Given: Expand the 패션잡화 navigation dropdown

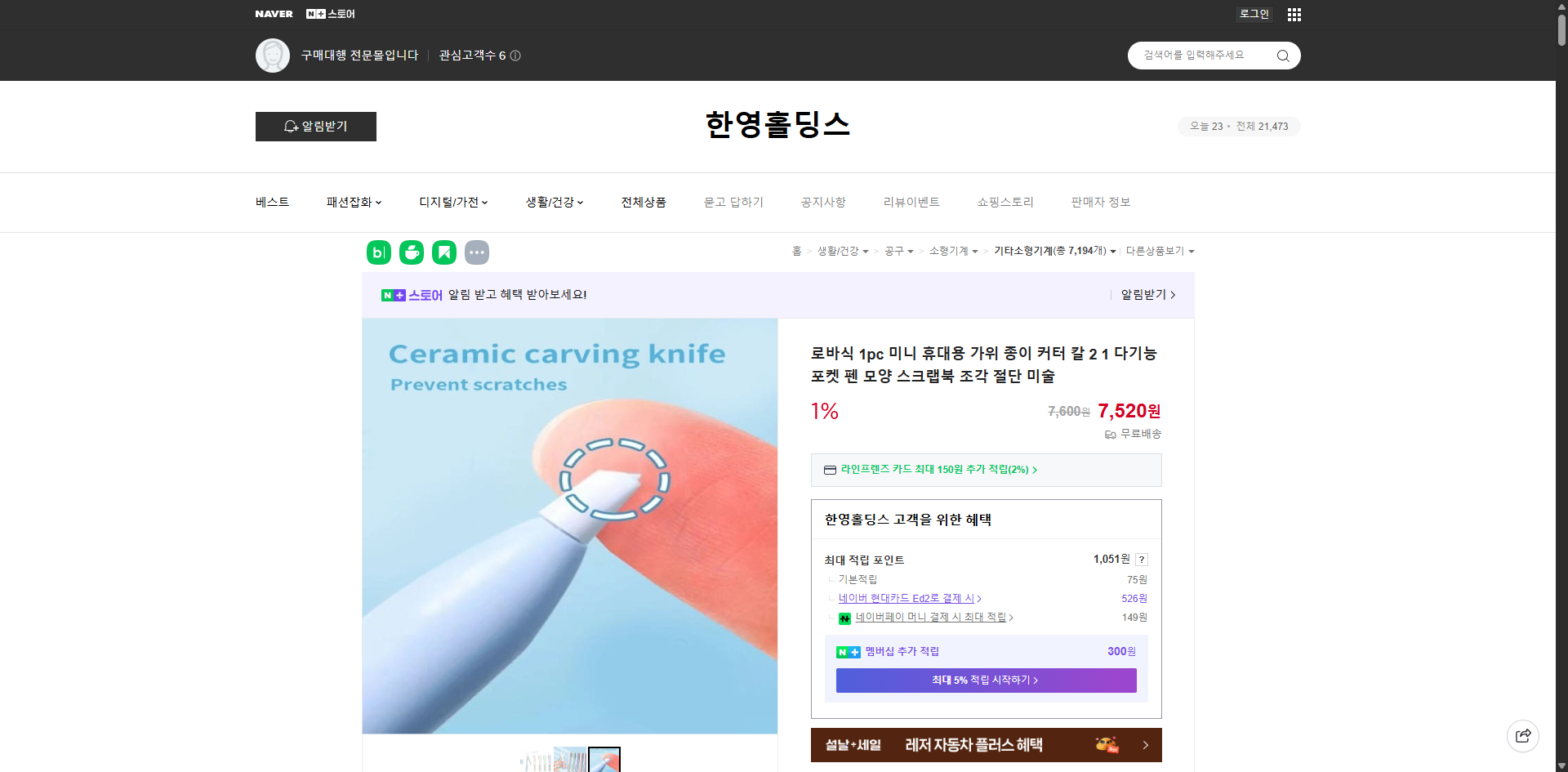Looking at the screenshot, I should coord(354,202).
